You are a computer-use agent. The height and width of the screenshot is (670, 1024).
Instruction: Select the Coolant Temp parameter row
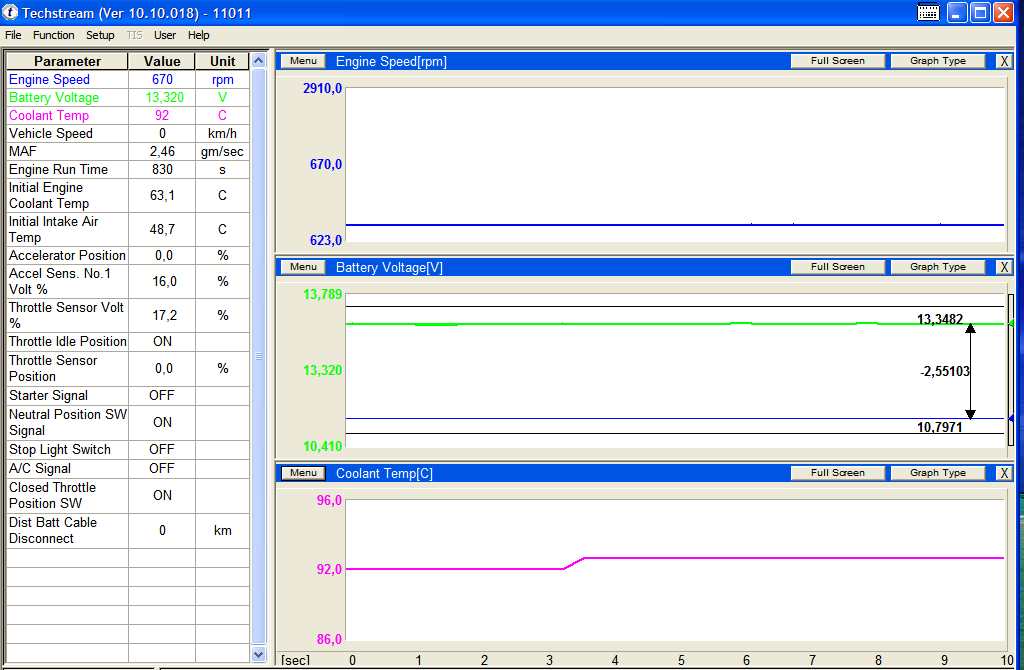(x=128, y=116)
